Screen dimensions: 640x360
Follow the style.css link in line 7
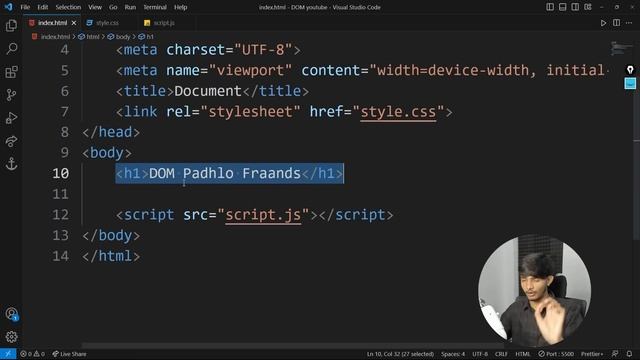click(x=398, y=112)
